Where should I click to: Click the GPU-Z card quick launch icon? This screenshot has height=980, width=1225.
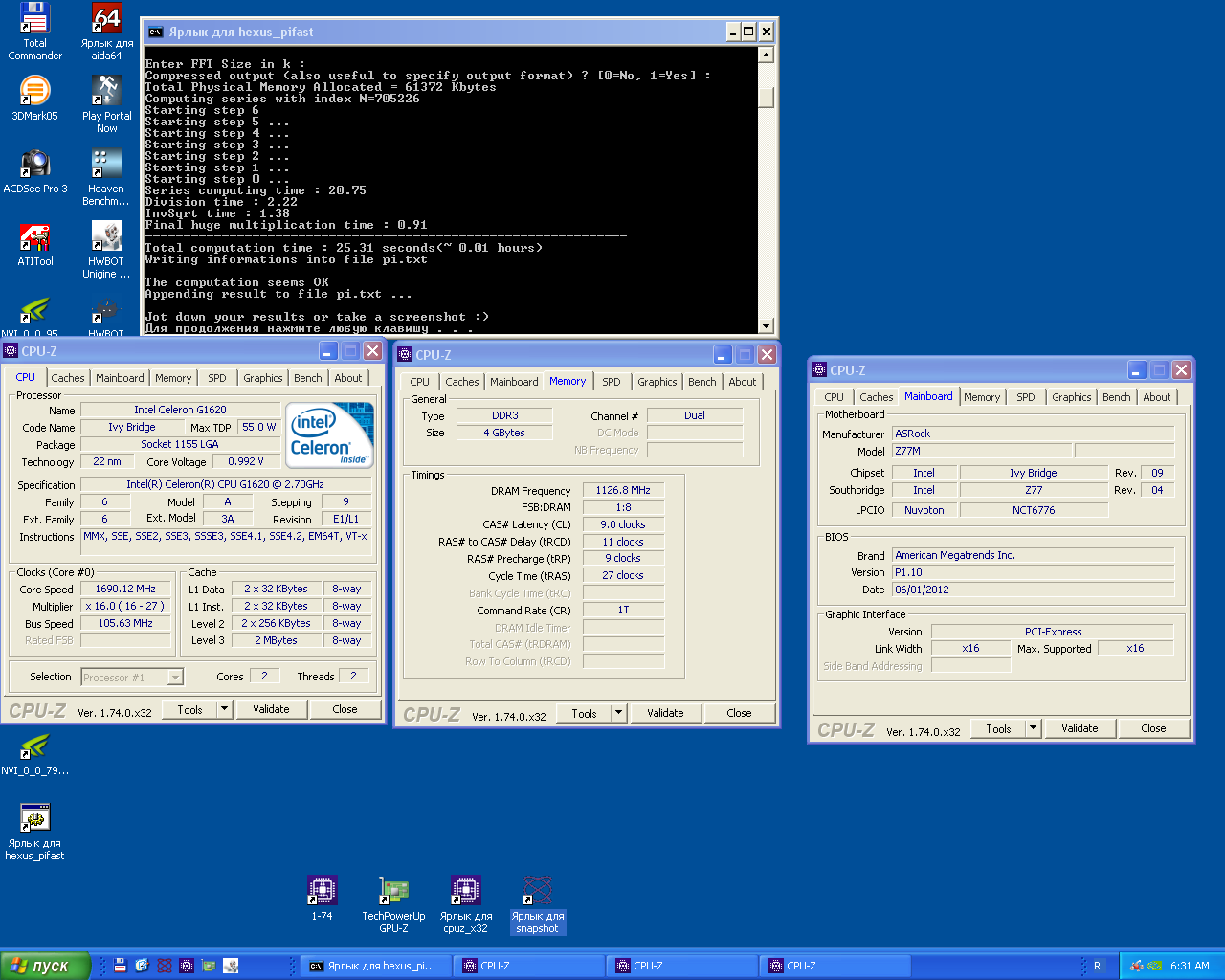[209, 966]
